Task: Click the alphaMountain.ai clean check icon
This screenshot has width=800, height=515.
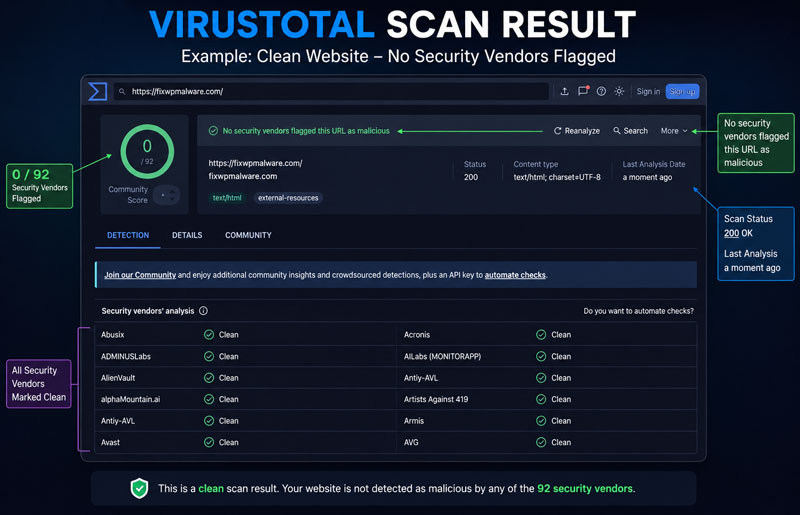Action: click(x=209, y=399)
